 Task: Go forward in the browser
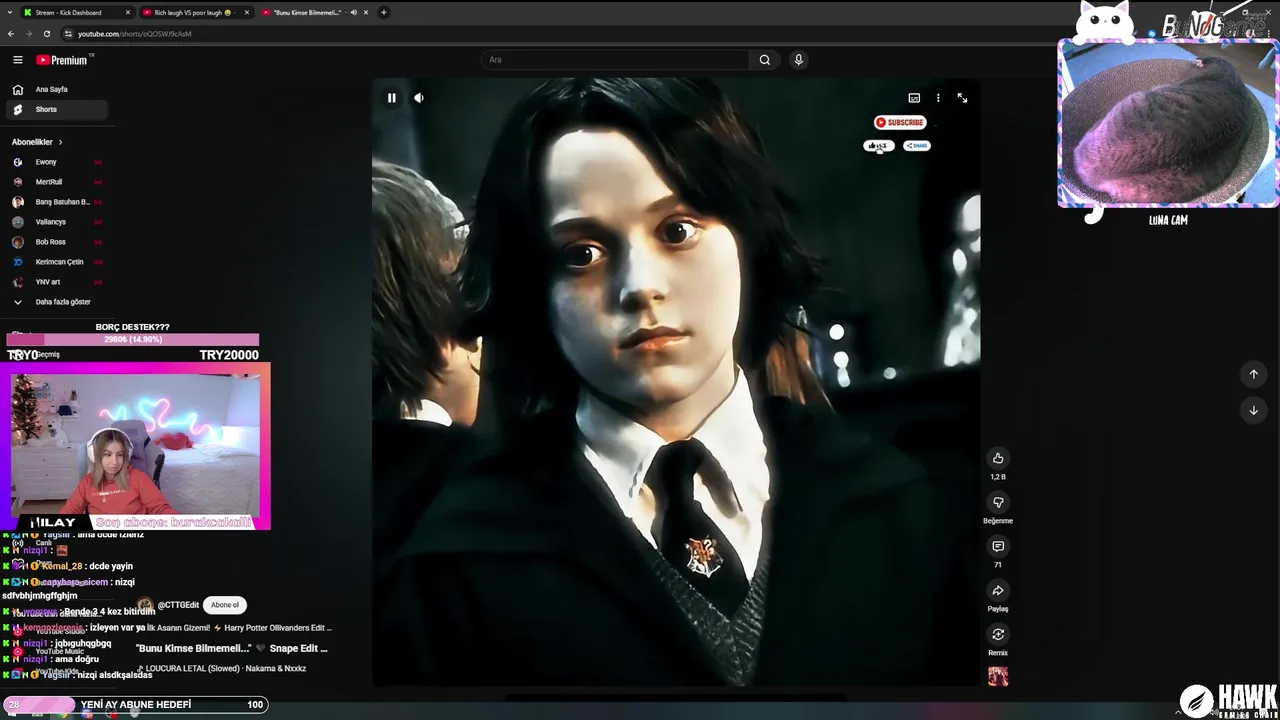coord(28,34)
